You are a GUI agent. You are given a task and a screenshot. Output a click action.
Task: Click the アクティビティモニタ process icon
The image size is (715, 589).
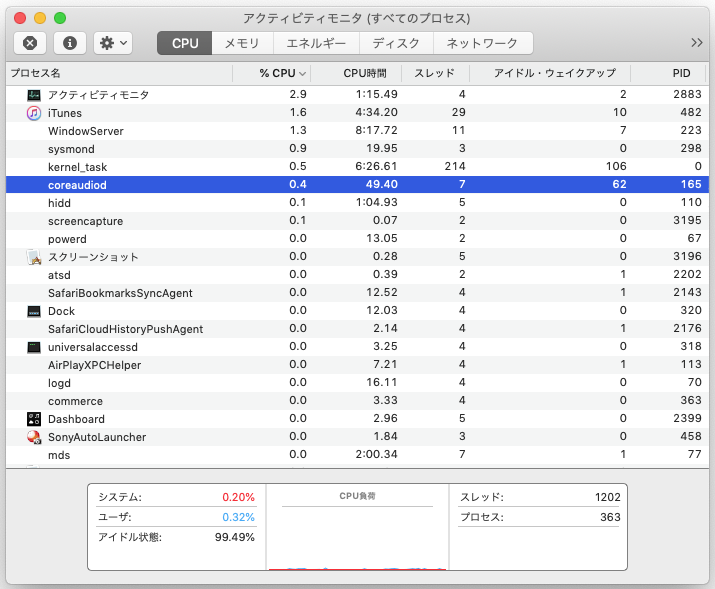[x=33, y=95]
